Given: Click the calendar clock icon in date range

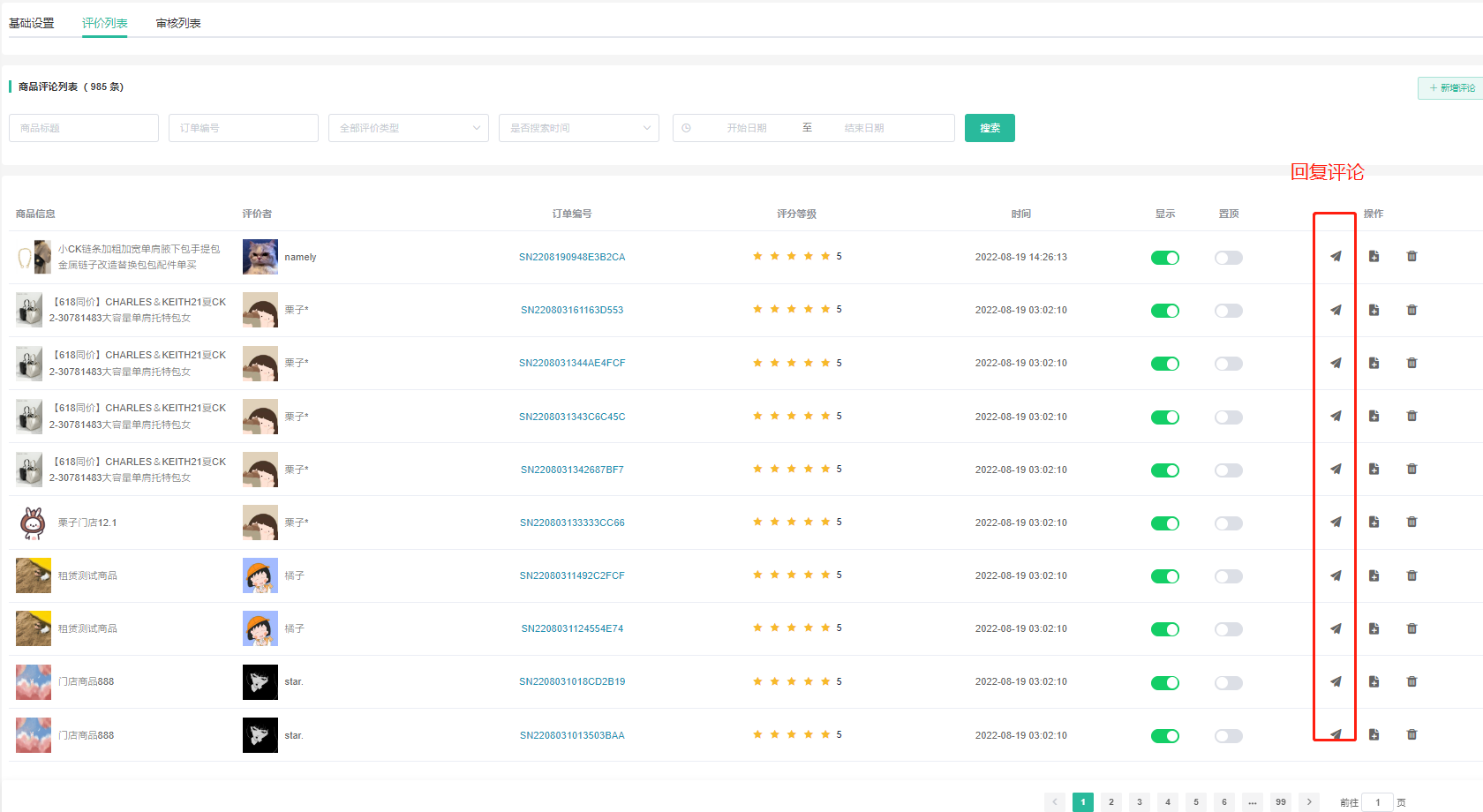Looking at the screenshot, I should [686, 128].
